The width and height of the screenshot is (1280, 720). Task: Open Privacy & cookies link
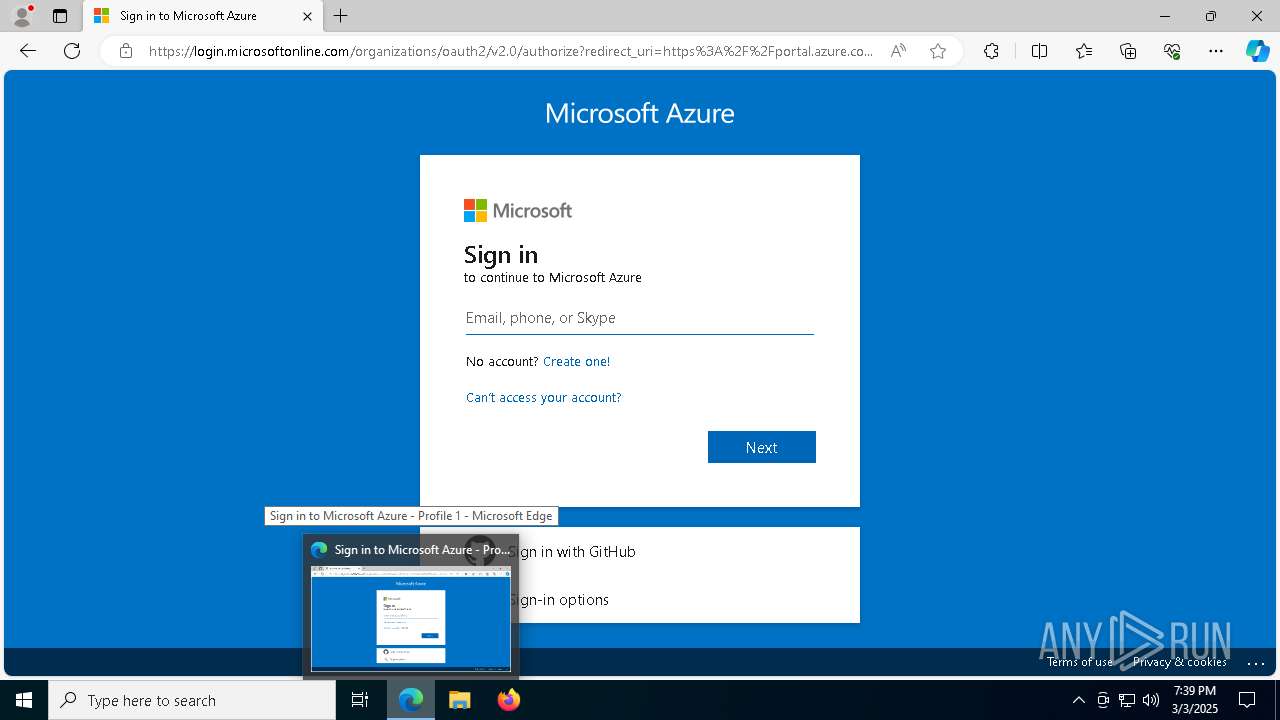[x=1180, y=662]
